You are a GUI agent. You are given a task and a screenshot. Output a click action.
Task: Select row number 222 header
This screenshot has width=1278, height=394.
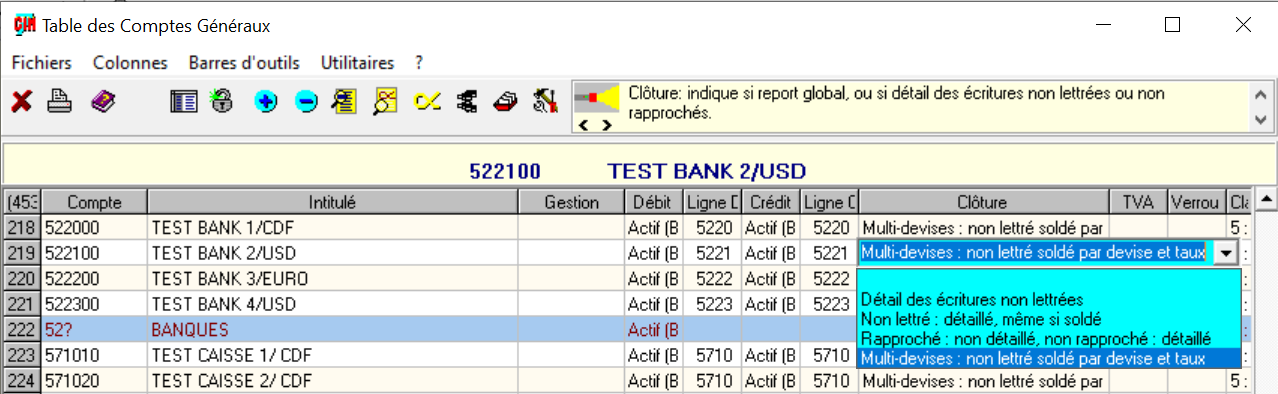pos(21,329)
